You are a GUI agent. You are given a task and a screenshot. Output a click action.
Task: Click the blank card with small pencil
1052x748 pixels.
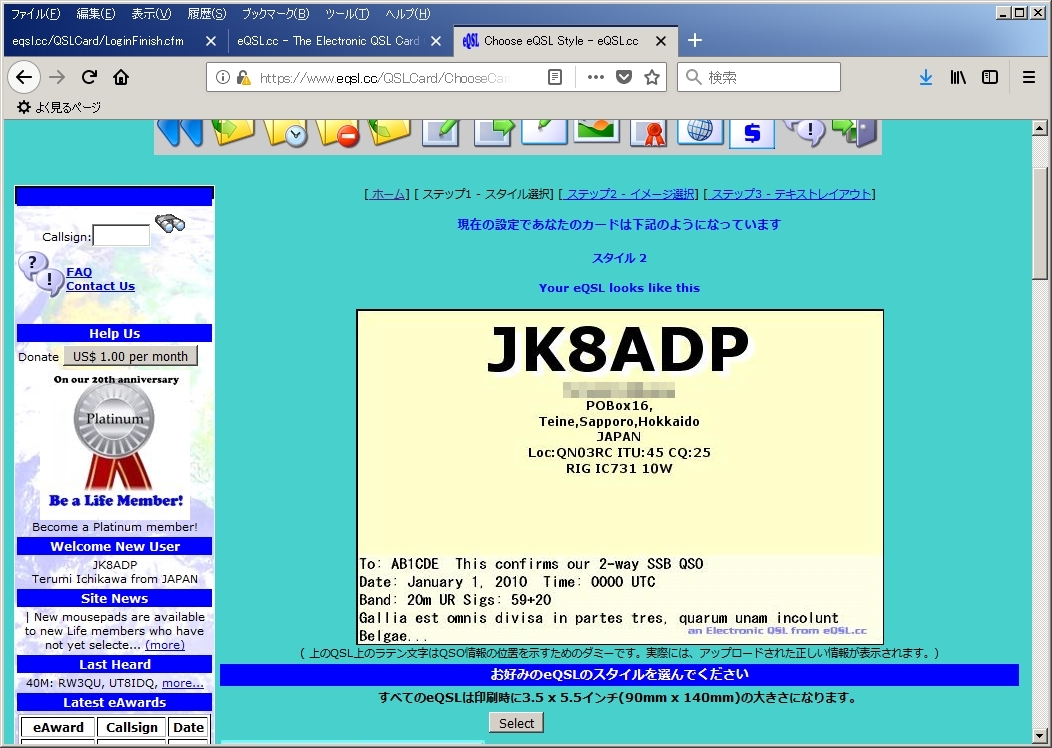click(544, 131)
